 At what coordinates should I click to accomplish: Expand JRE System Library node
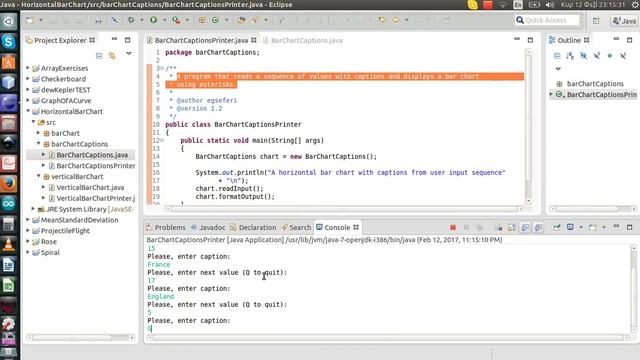[33, 209]
